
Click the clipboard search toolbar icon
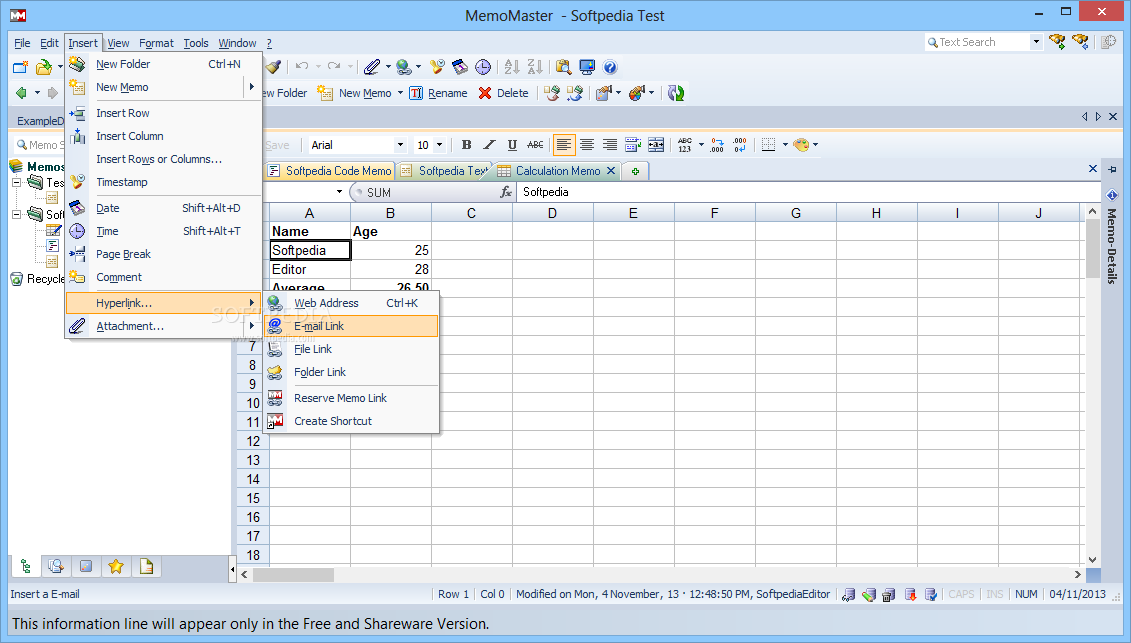[563, 67]
